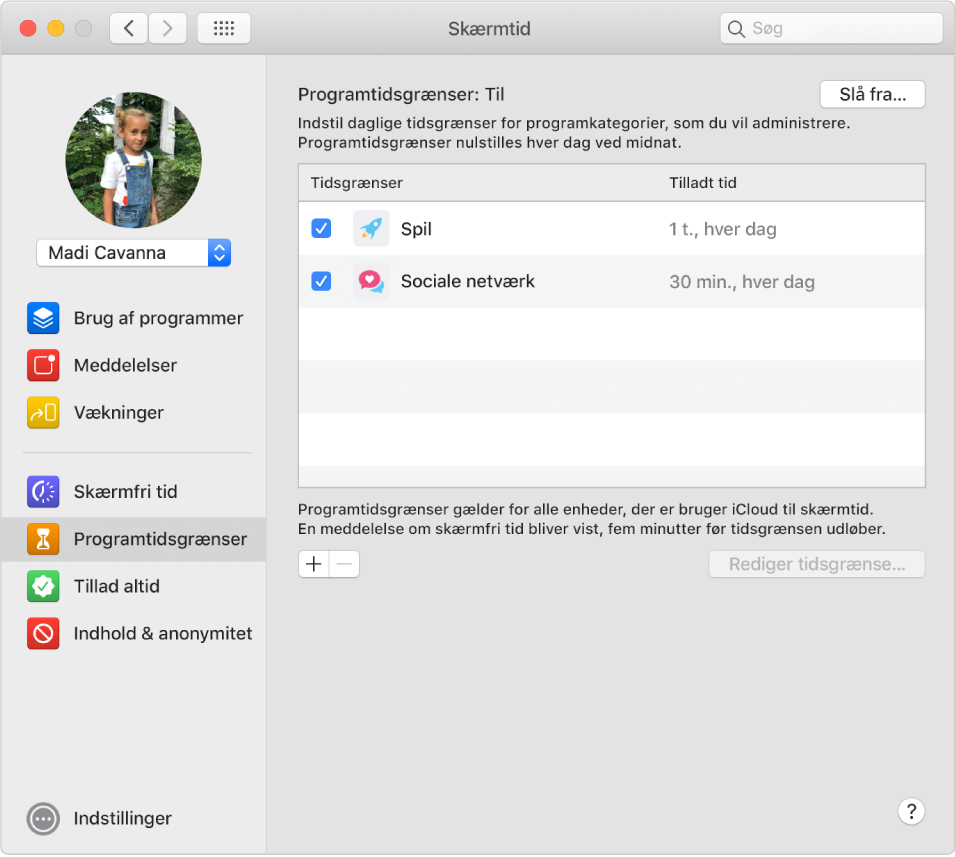Click in the Søg search field

(831, 29)
